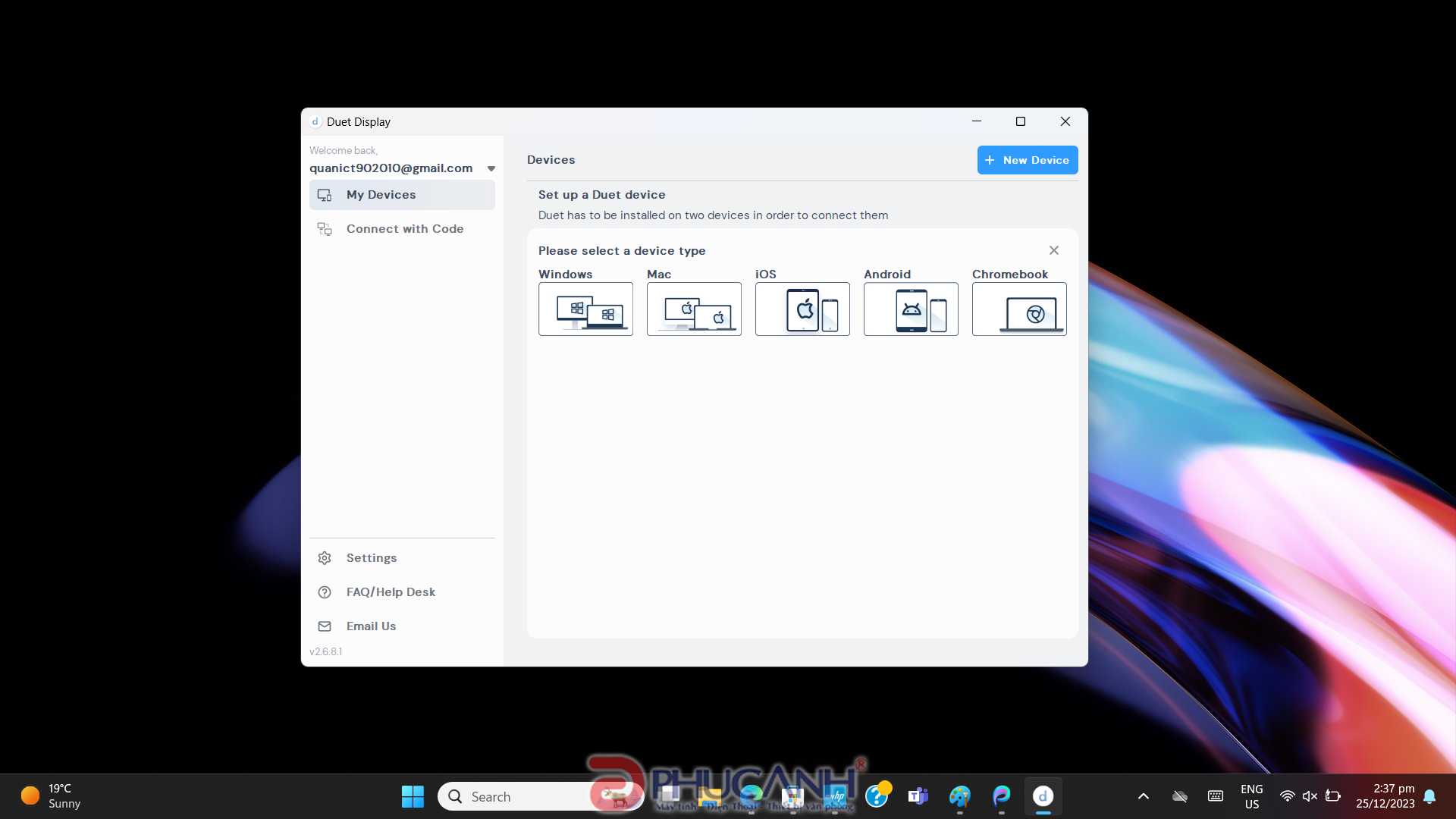Viewport: 1456px width, 819px height.
Task: Click the Duet Display taskbar icon
Action: [1043, 796]
